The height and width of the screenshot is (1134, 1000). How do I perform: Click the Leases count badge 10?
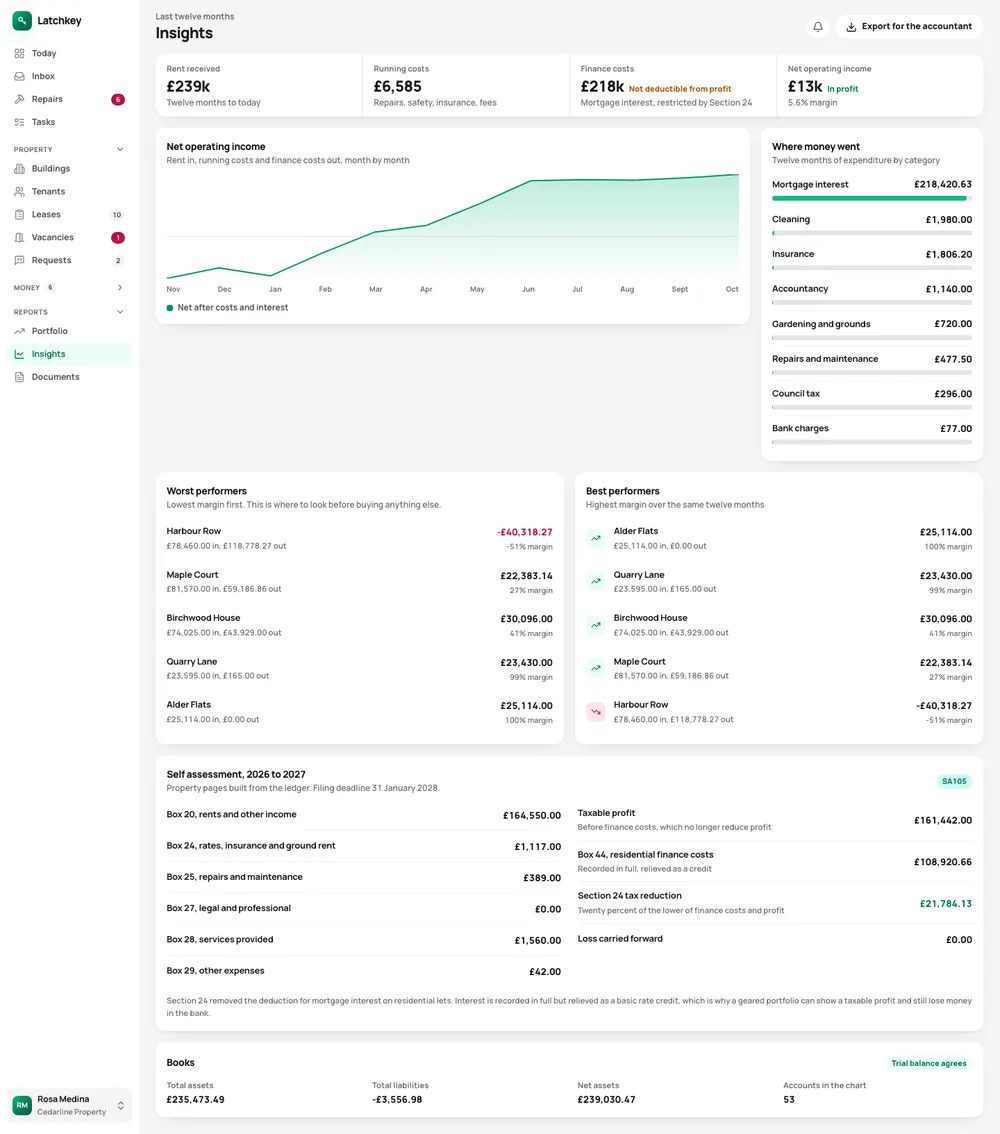point(117,215)
